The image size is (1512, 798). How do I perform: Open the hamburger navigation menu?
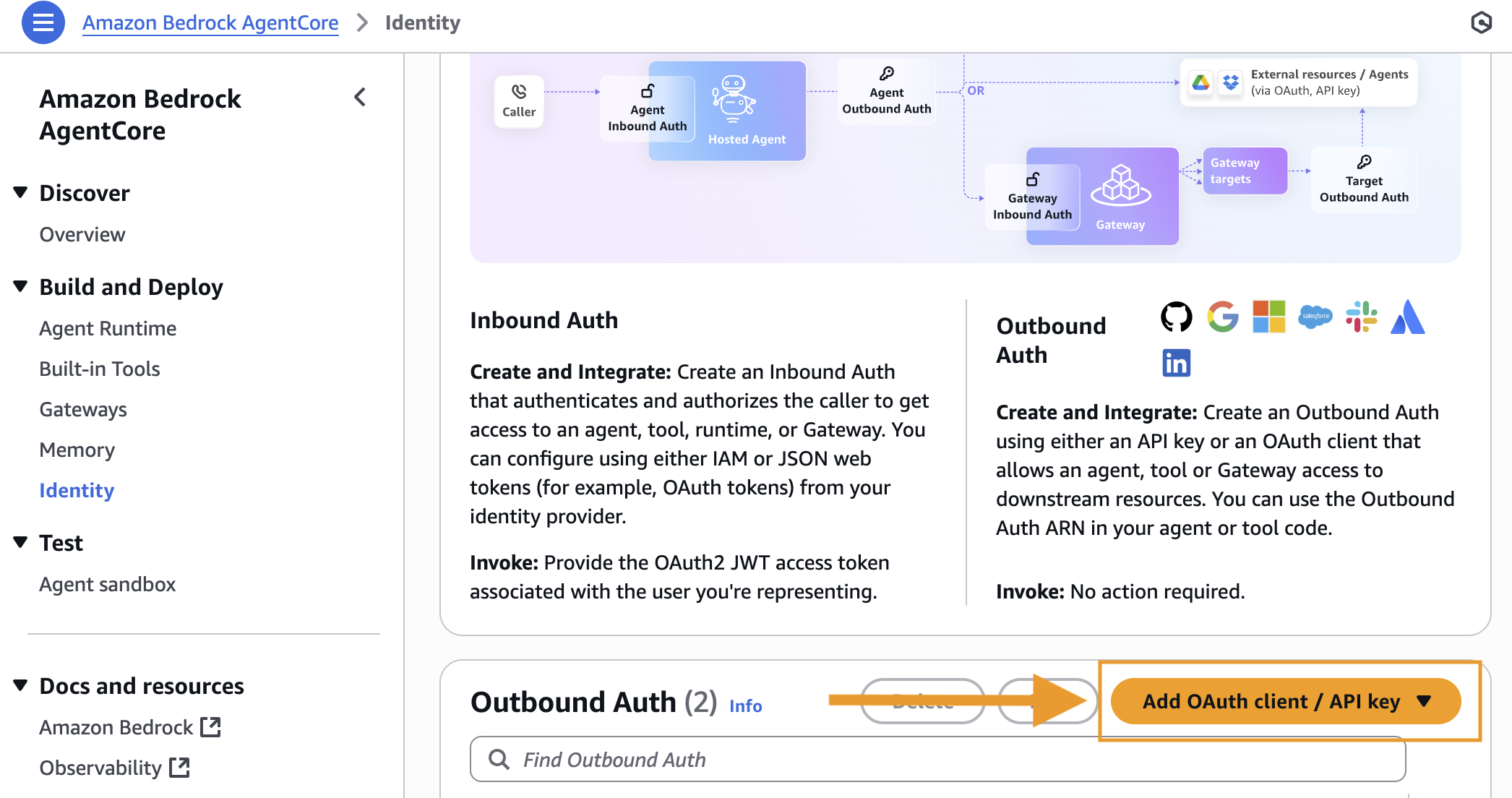(x=43, y=23)
